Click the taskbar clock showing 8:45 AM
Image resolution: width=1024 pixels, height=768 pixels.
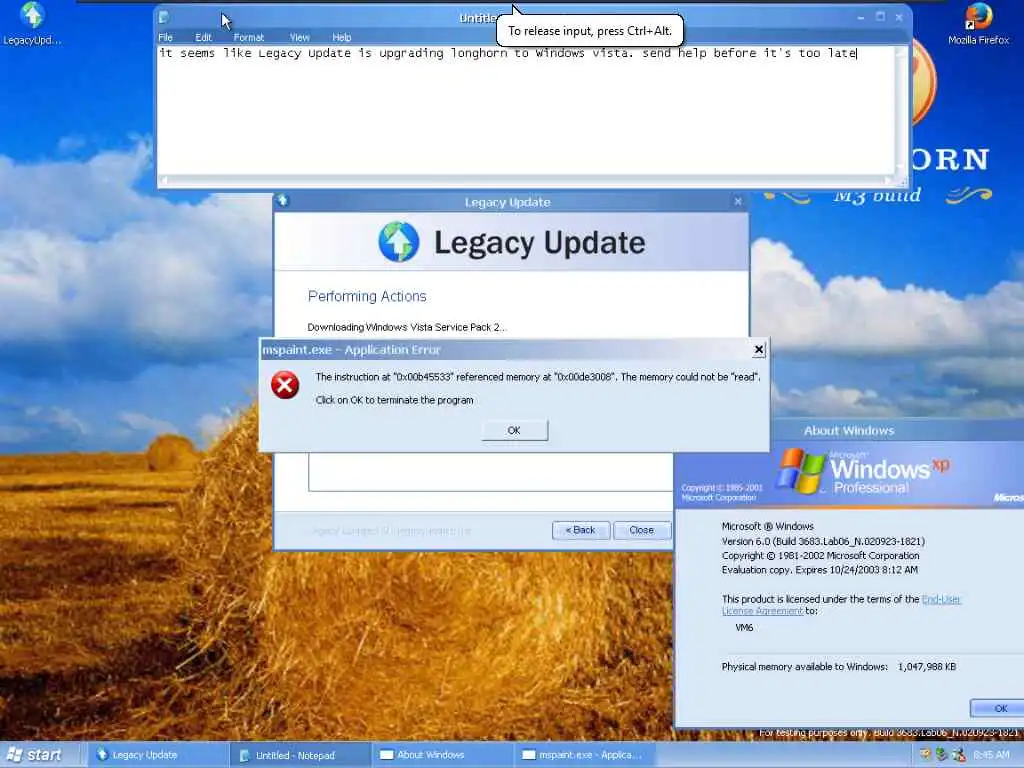click(x=991, y=755)
